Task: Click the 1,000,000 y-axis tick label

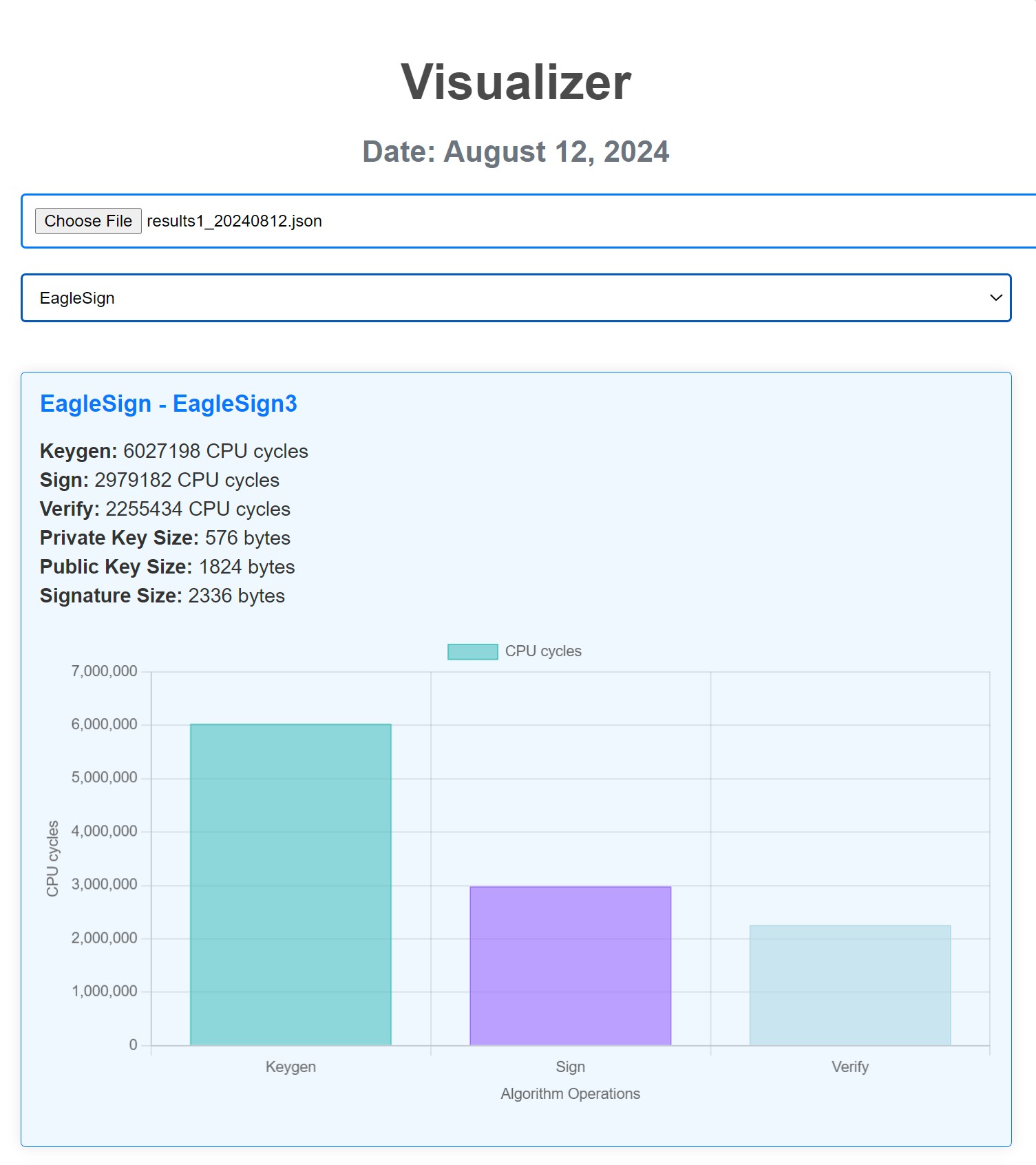Action: tap(105, 991)
